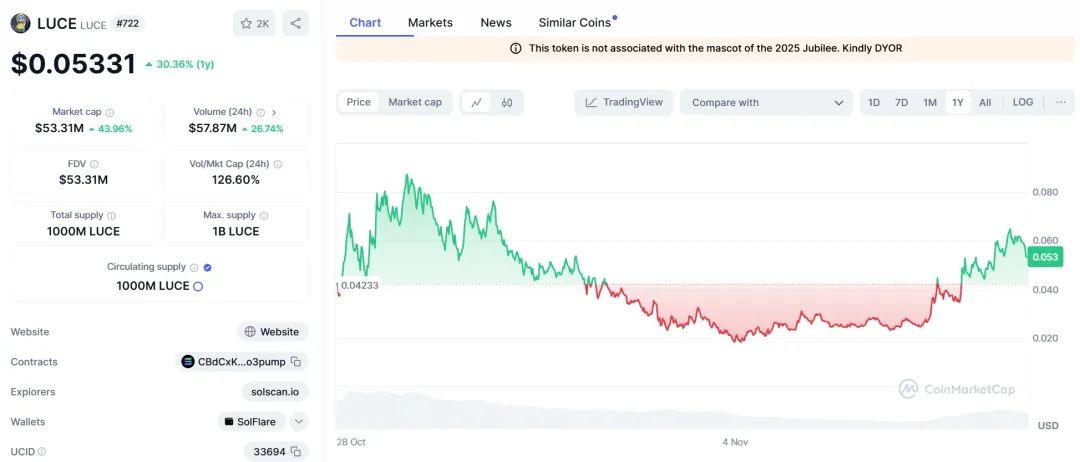Switch chart display to Price

pyautogui.click(x=359, y=102)
